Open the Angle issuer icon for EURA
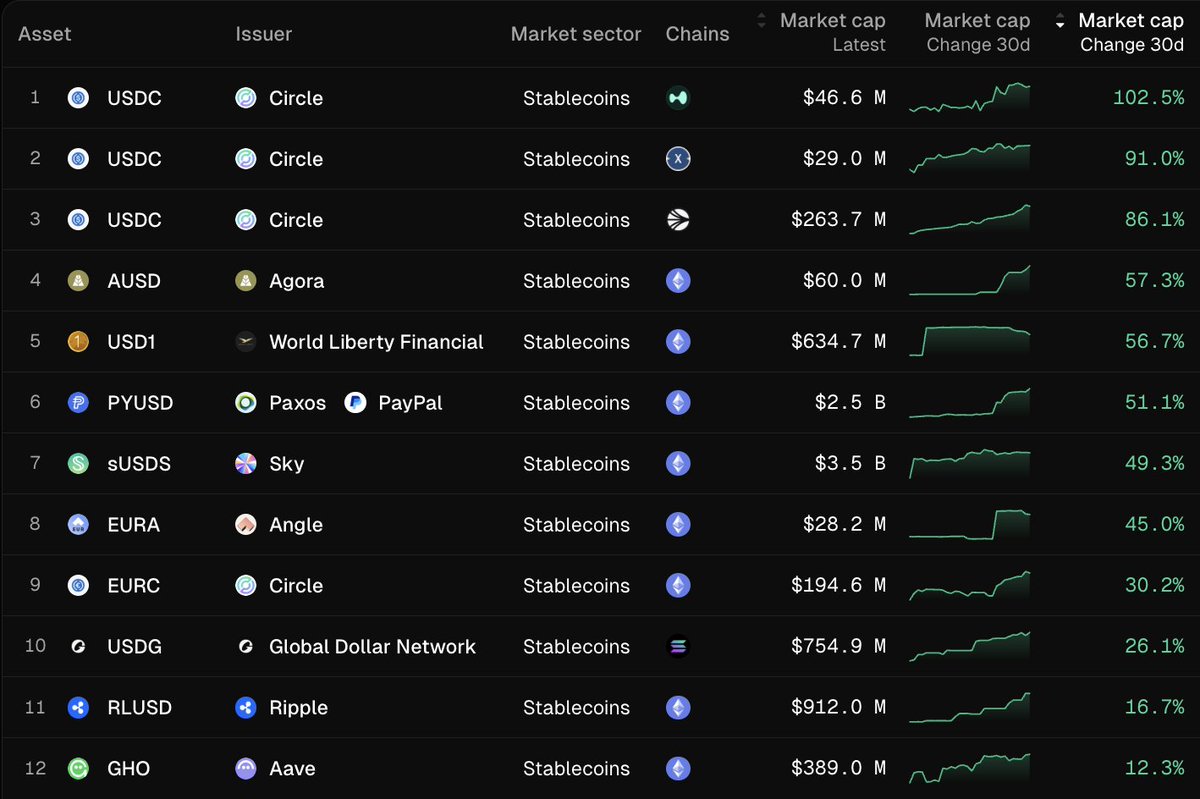 pos(246,524)
